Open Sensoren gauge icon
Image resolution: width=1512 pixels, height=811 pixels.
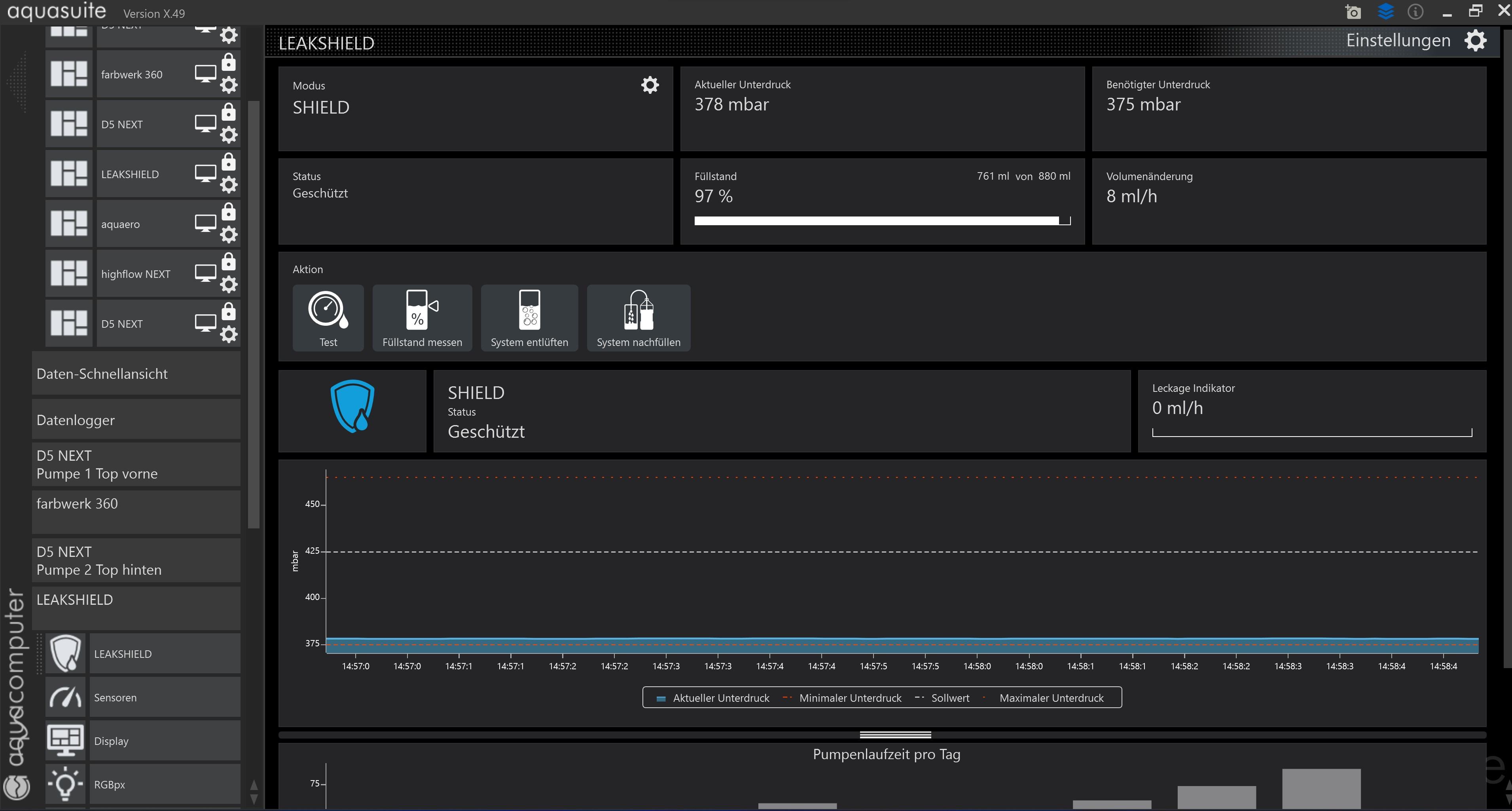point(65,697)
